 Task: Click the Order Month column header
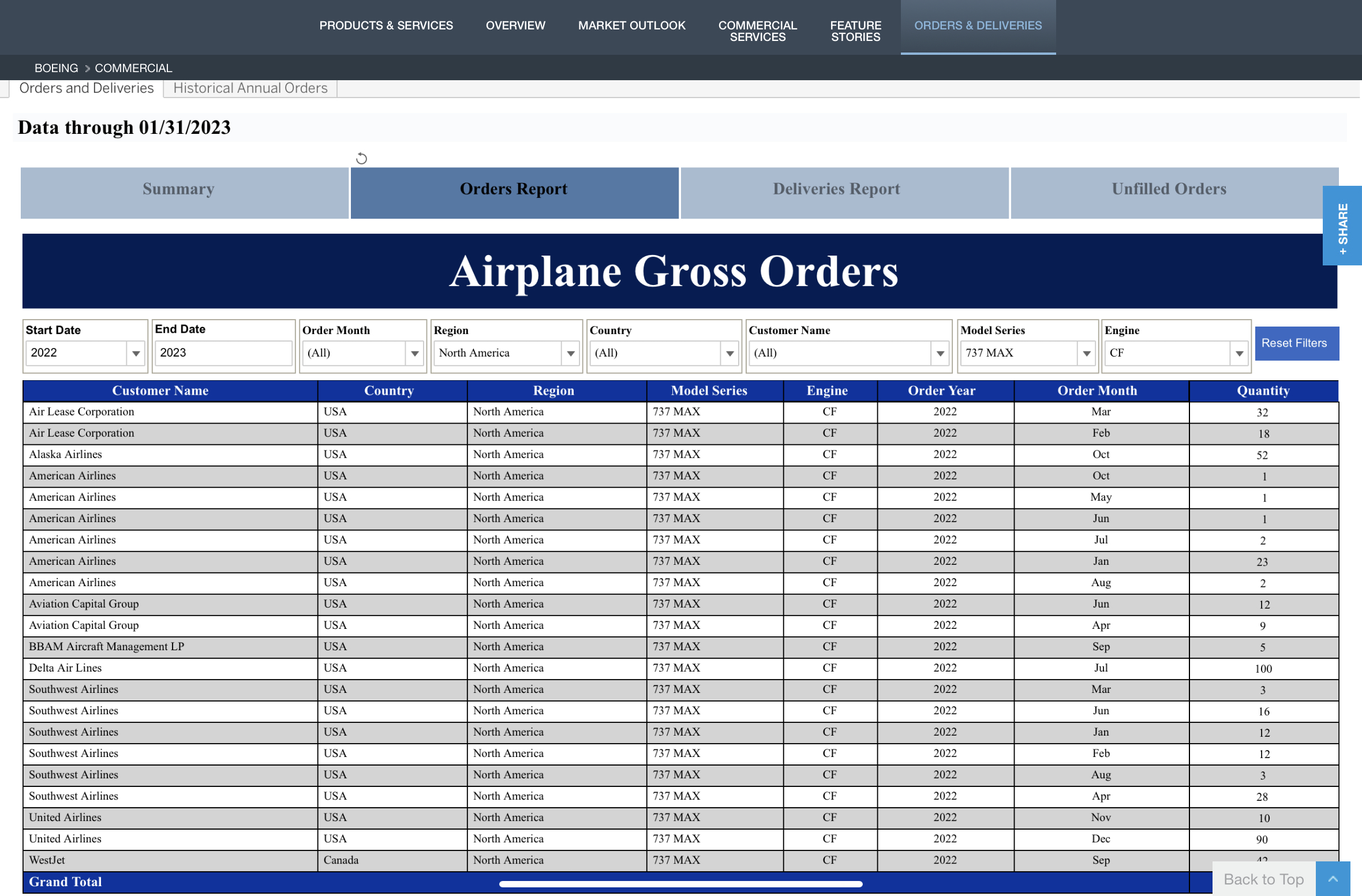(1101, 391)
